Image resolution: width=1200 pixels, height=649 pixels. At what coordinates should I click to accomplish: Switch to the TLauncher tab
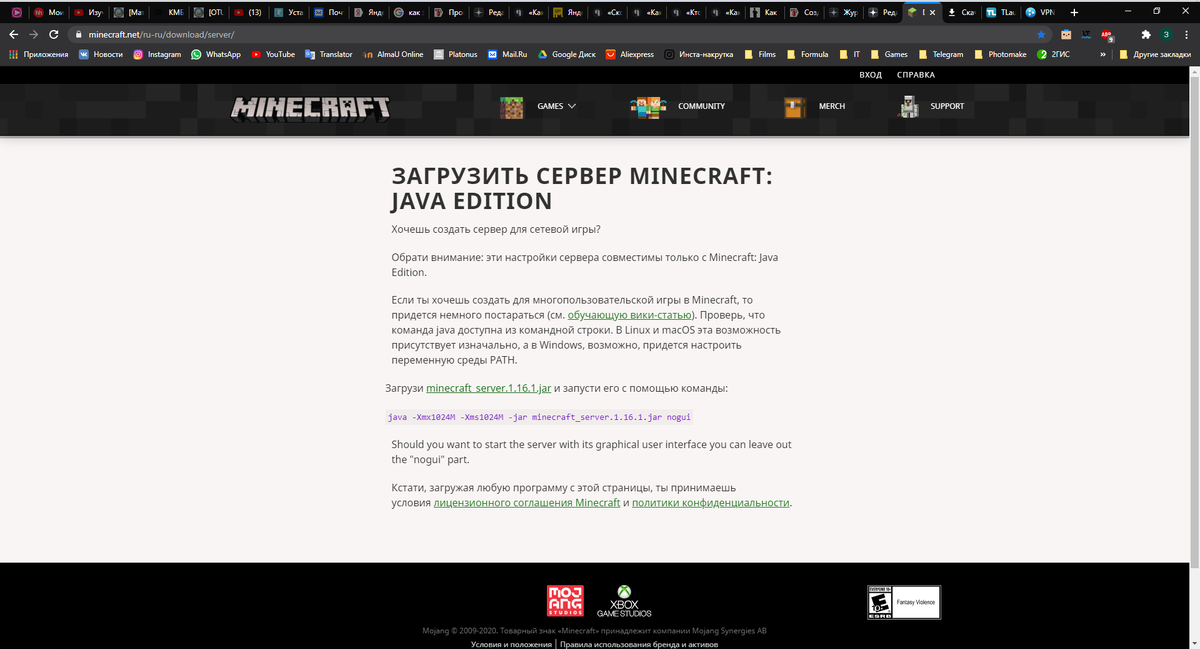pos(1002,12)
